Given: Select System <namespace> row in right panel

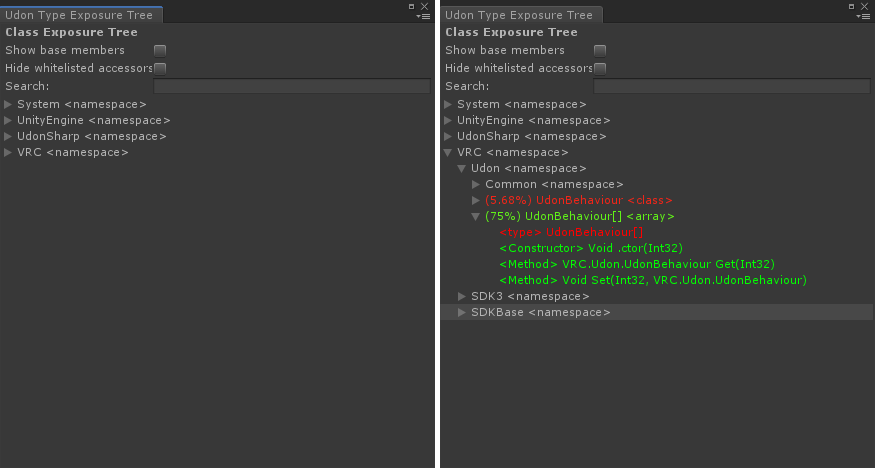Looking at the screenshot, I should (657, 104).
